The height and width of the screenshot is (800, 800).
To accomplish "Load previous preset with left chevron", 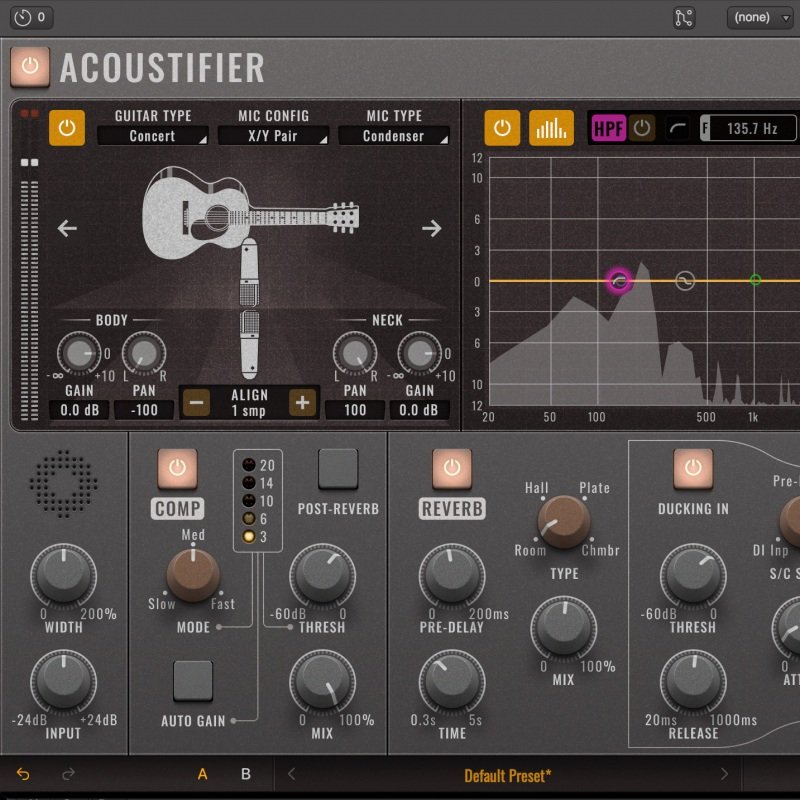I will coord(291,774).
